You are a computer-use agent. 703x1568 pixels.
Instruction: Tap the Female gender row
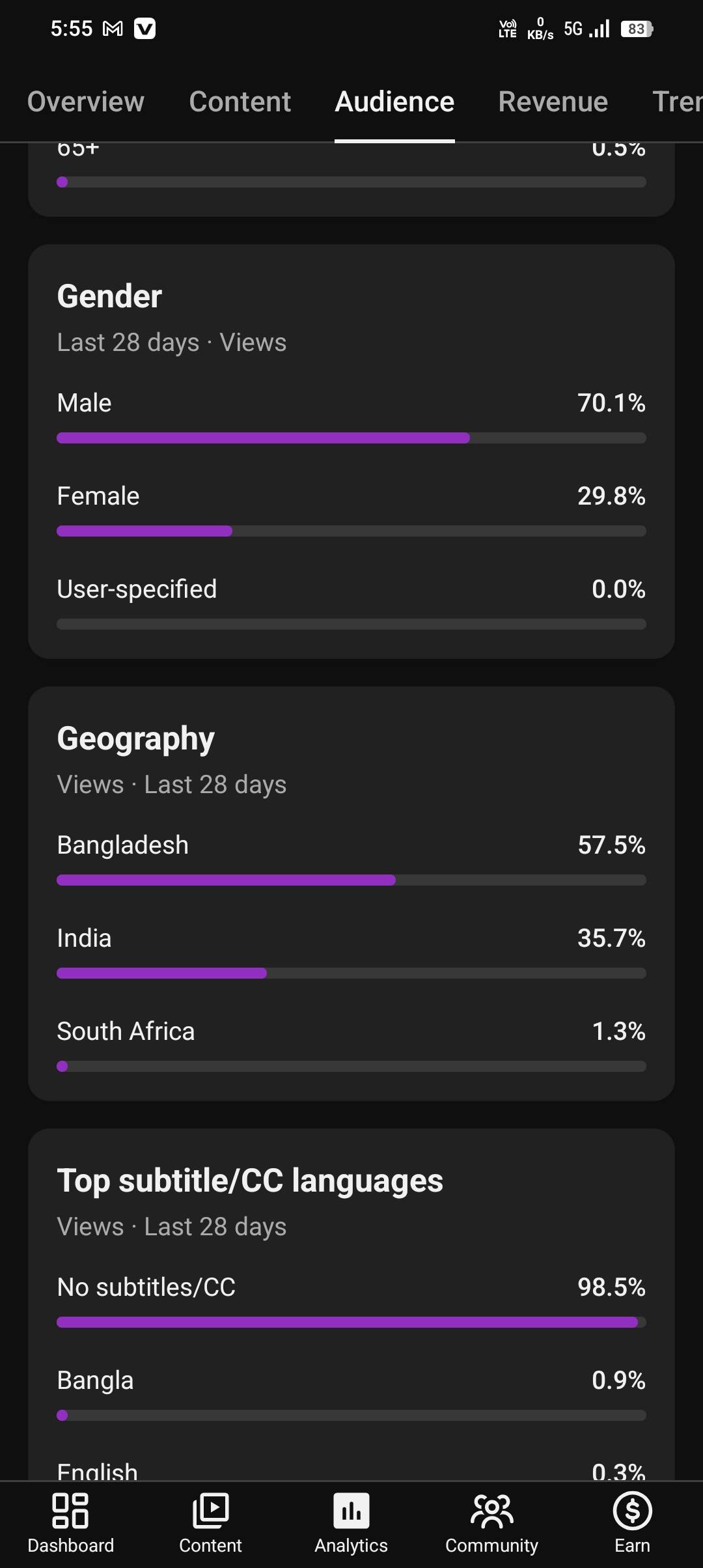[x=351, y=496]
